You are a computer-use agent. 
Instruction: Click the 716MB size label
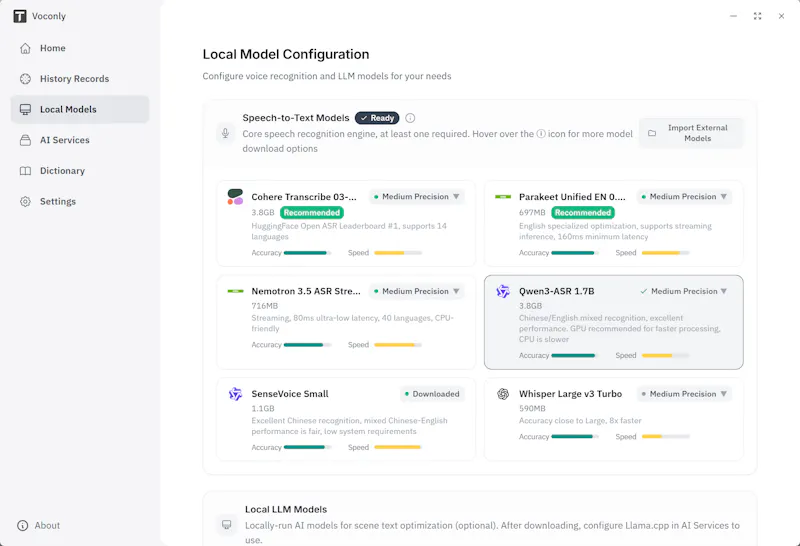264,306
